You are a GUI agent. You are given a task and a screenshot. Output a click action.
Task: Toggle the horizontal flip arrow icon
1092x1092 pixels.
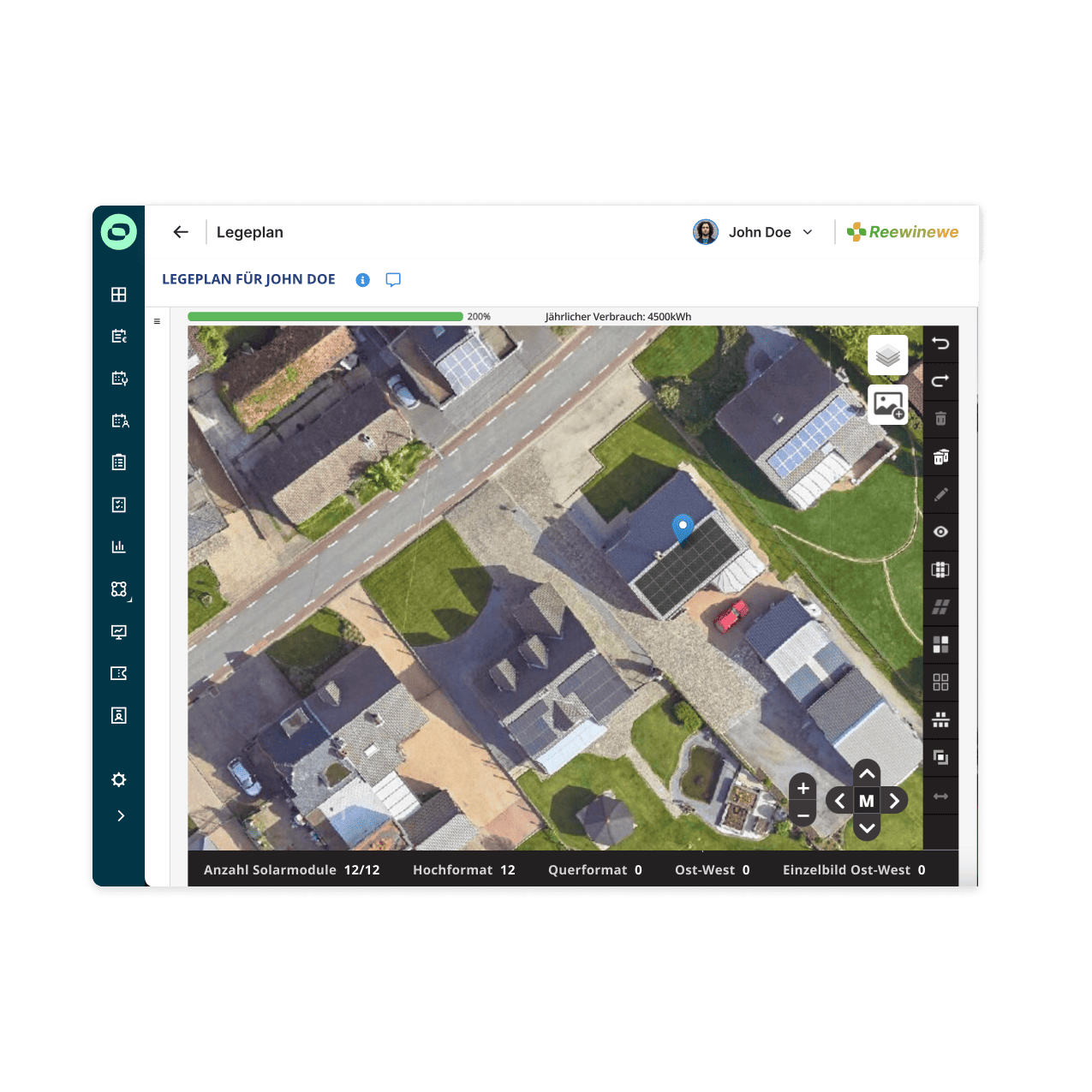940,796
